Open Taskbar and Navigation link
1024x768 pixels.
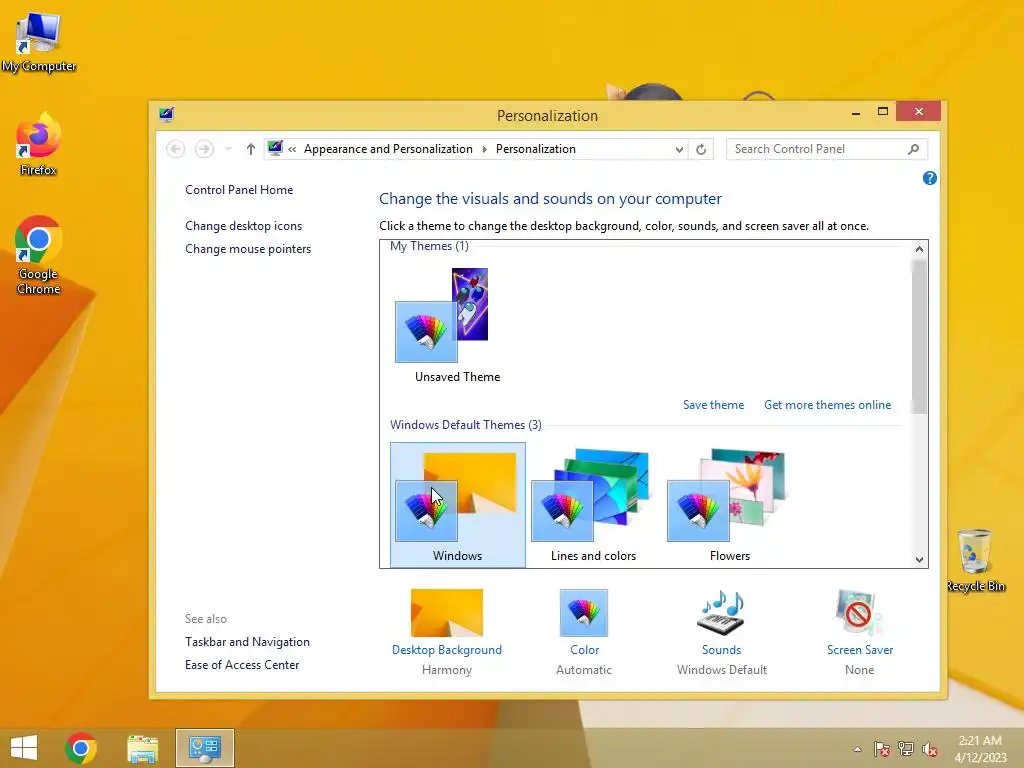point(248,642)
